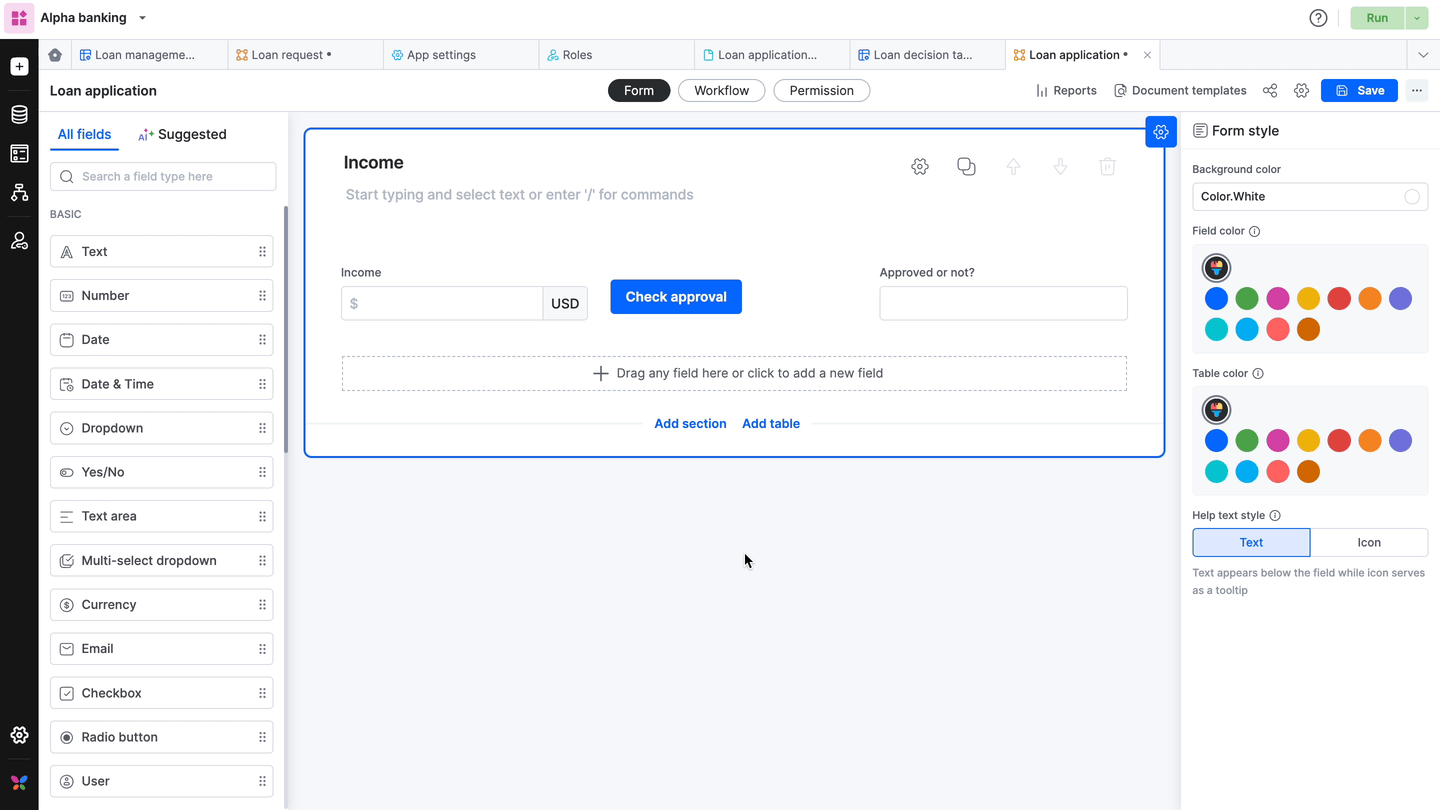The width and height of the screenshot is (1440, 810).
Task: Click the field type search box
Action: pyautogui.click(x=163, y=177)
